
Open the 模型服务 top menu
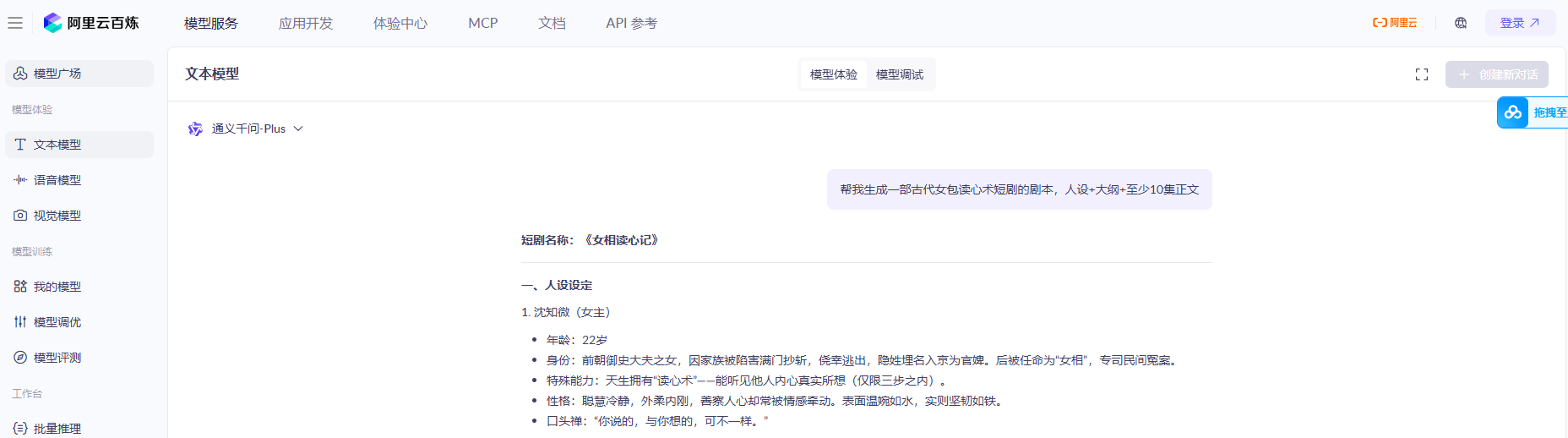pos(211,23)
